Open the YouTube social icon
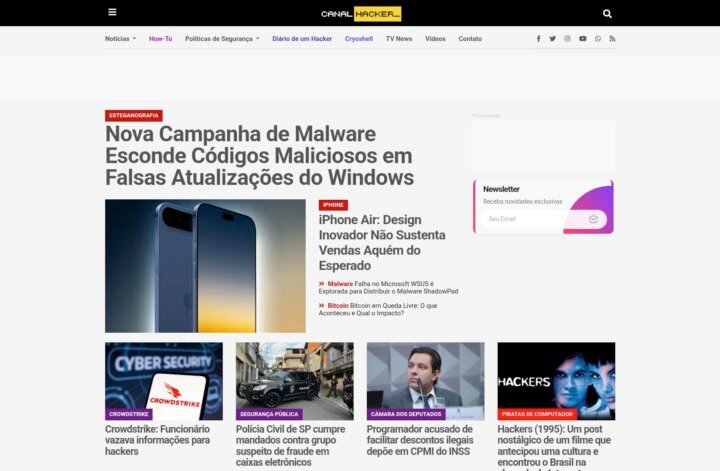This screenshot has height=471, width=720. (583, 39)
